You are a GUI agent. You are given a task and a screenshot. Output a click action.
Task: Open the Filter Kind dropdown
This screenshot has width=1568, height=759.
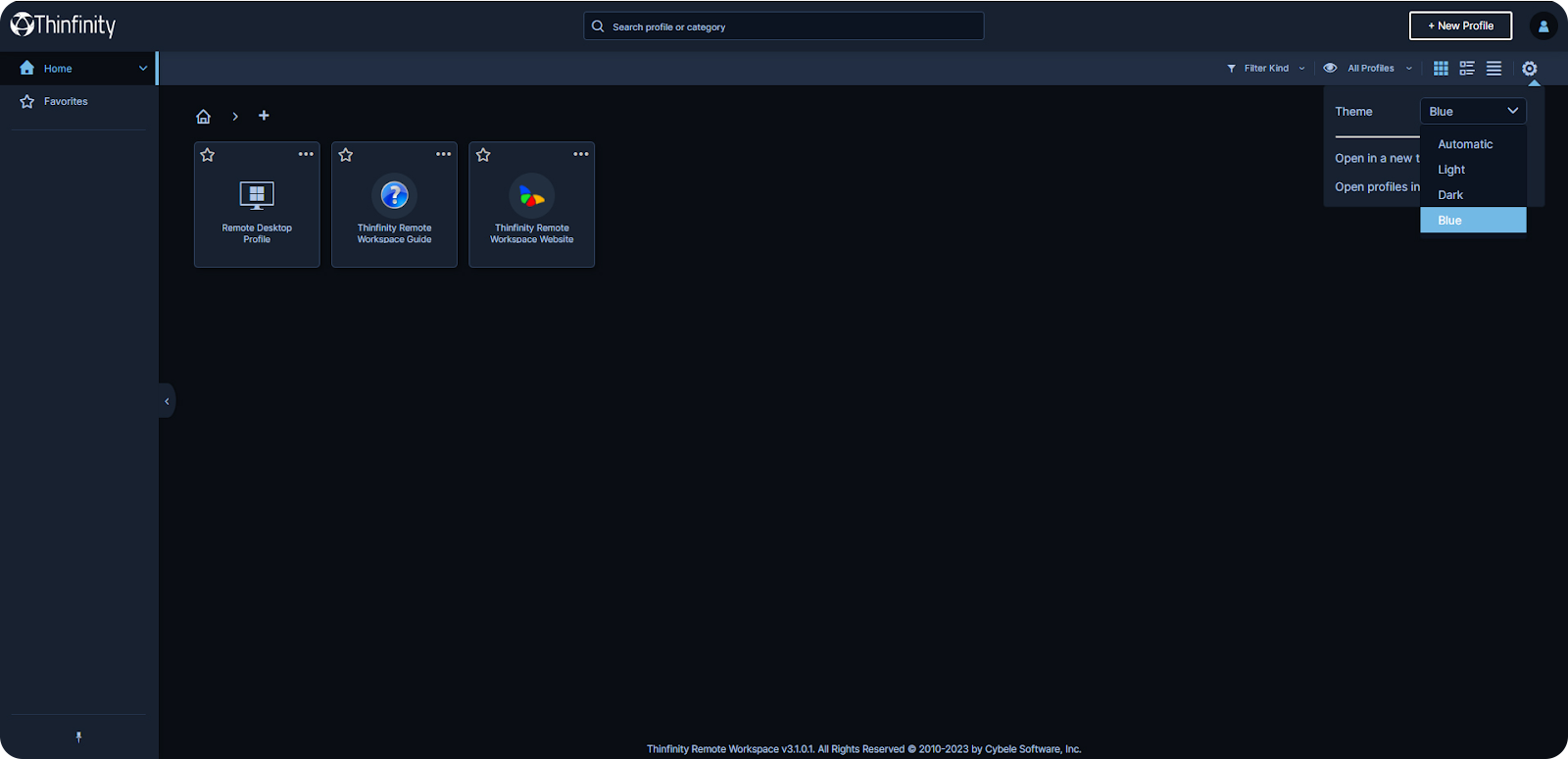[1266, 69]
